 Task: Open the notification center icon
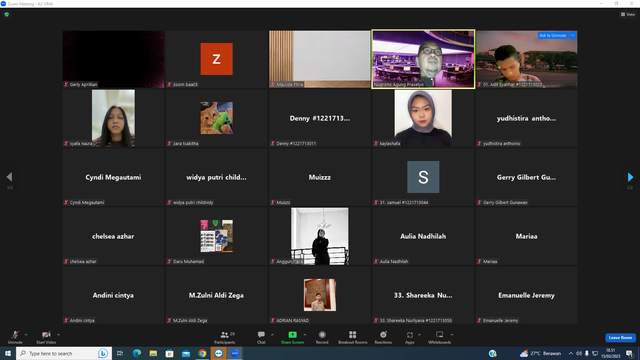630,353
